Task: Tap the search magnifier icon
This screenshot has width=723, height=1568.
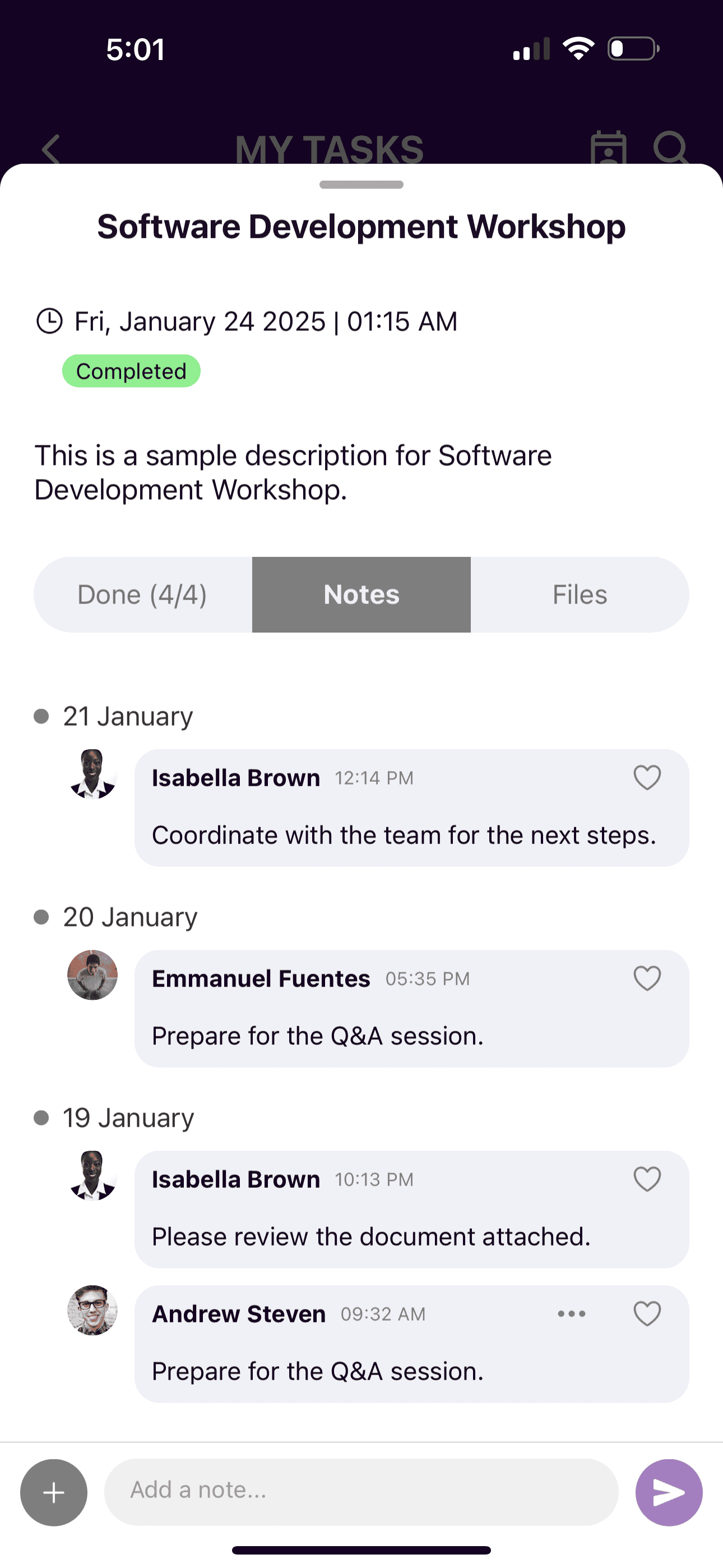Action: (x=670, y=148)
